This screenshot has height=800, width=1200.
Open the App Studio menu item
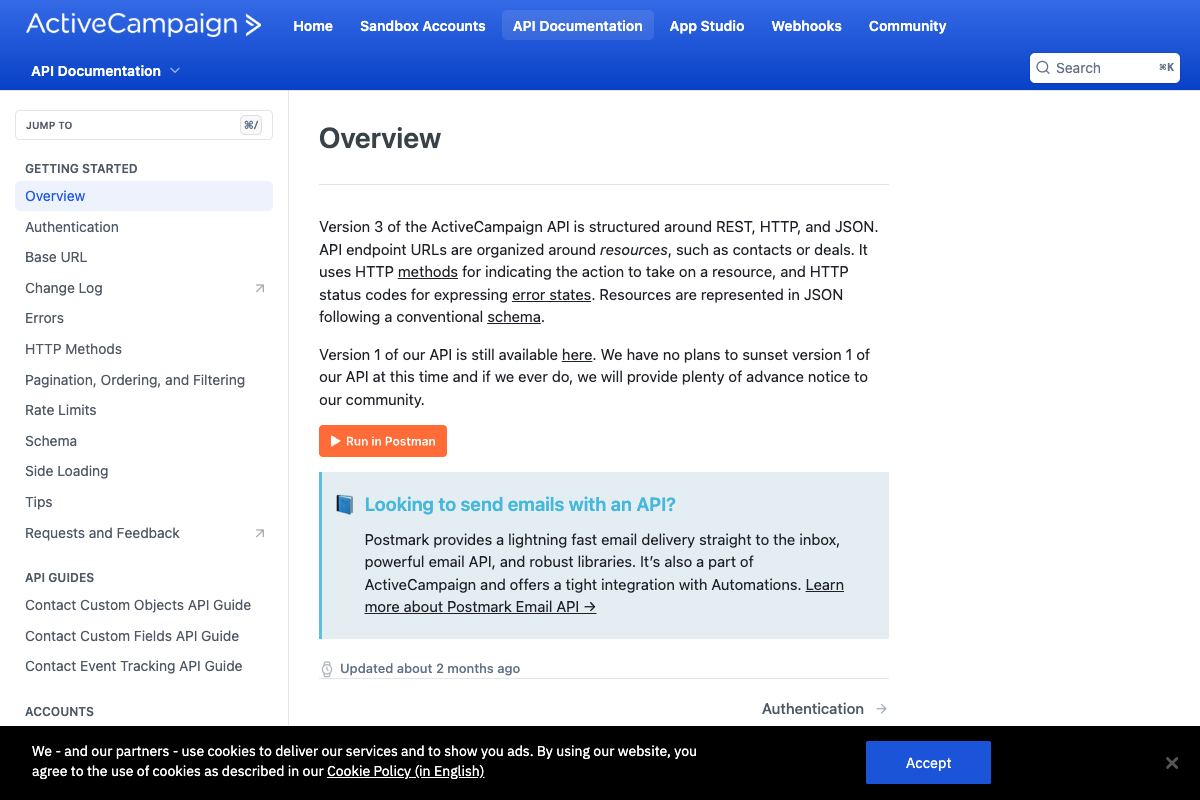[707, 26]
